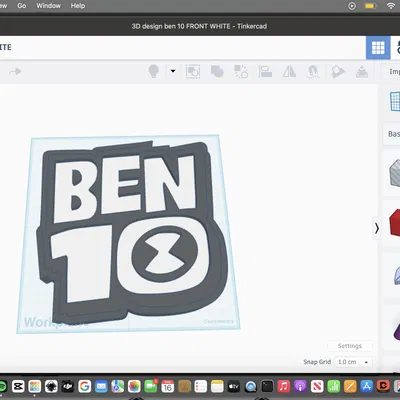The height and width of the screenshot is (400, 400).
Task: Open Pages from the dock
Action: pos(350,386)
